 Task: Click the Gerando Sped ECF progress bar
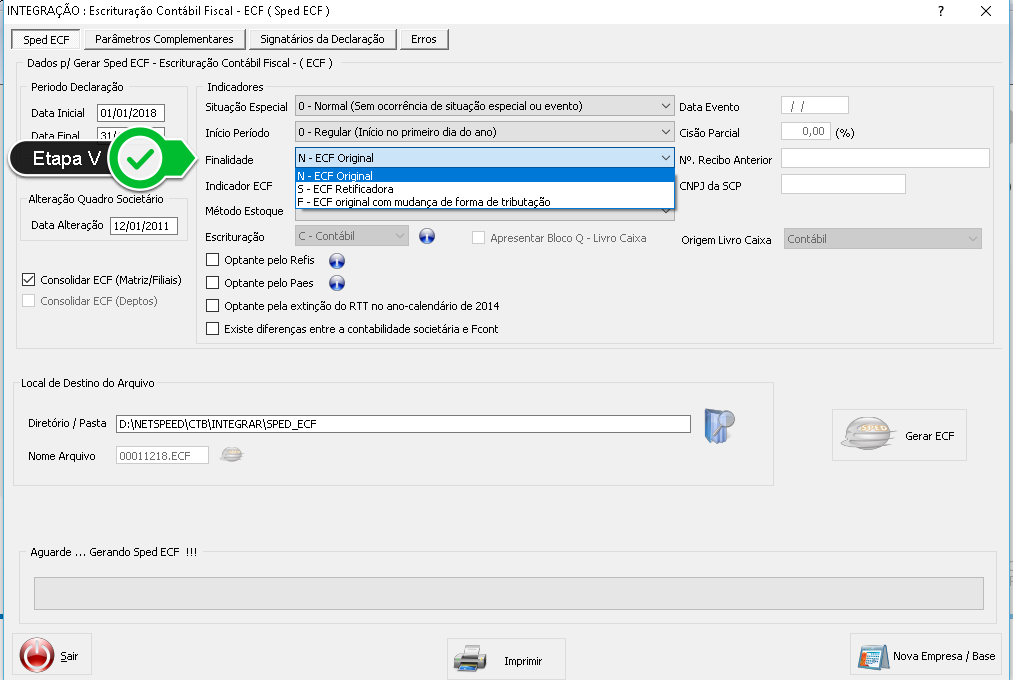tap(508, 592)
